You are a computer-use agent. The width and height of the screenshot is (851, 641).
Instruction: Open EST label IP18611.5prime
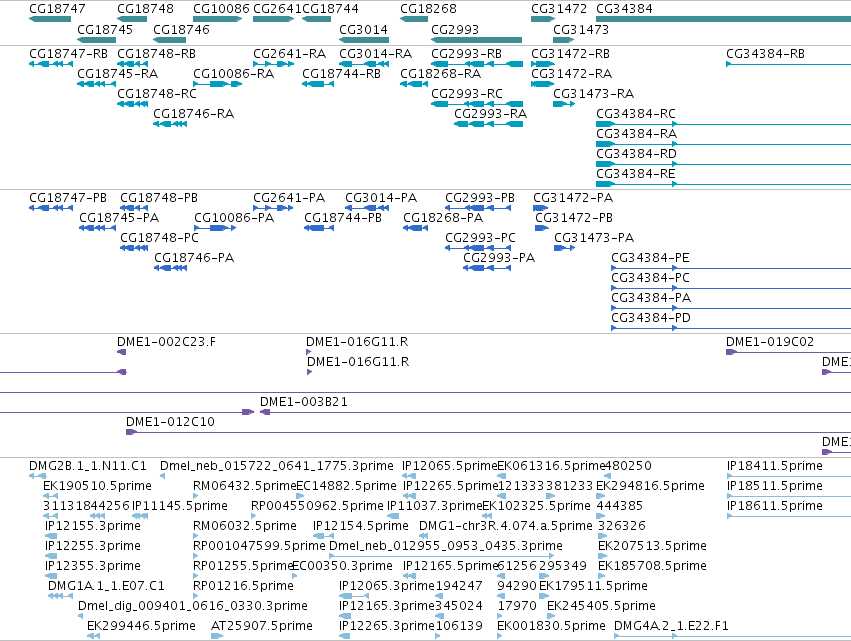(774, 506)
